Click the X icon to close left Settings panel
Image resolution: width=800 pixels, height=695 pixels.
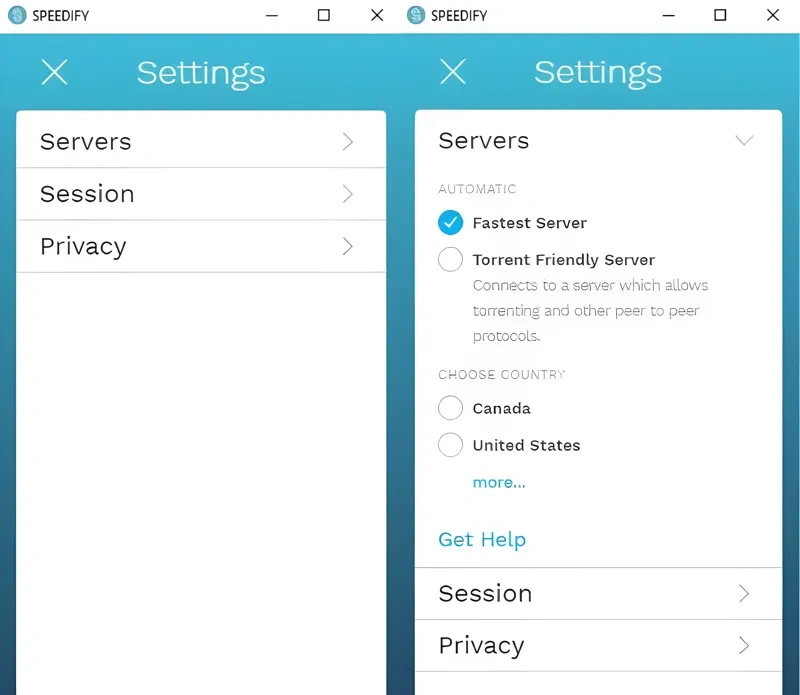click(x=55, y=72)
